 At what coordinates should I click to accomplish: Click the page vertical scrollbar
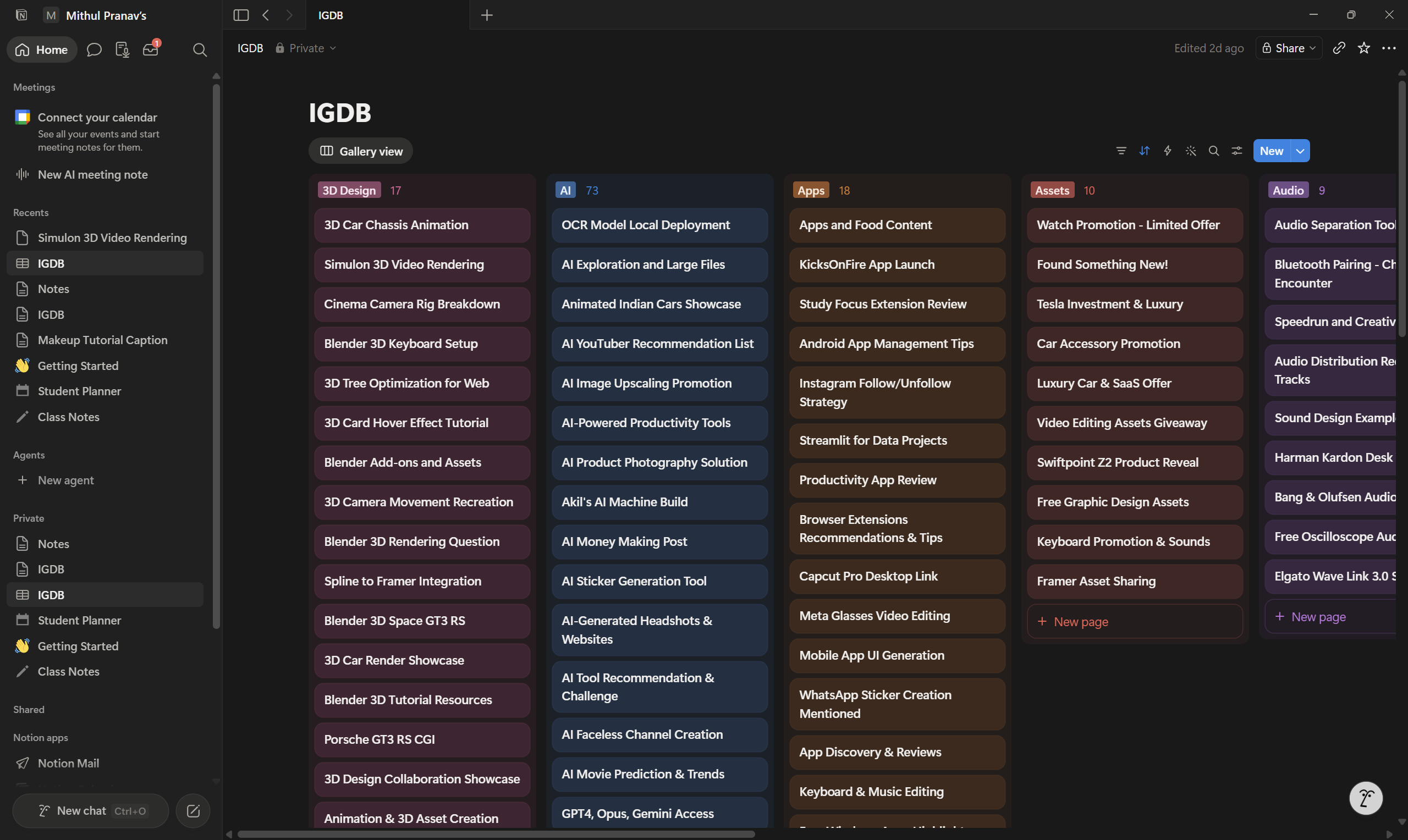[x=1401, y=209]
